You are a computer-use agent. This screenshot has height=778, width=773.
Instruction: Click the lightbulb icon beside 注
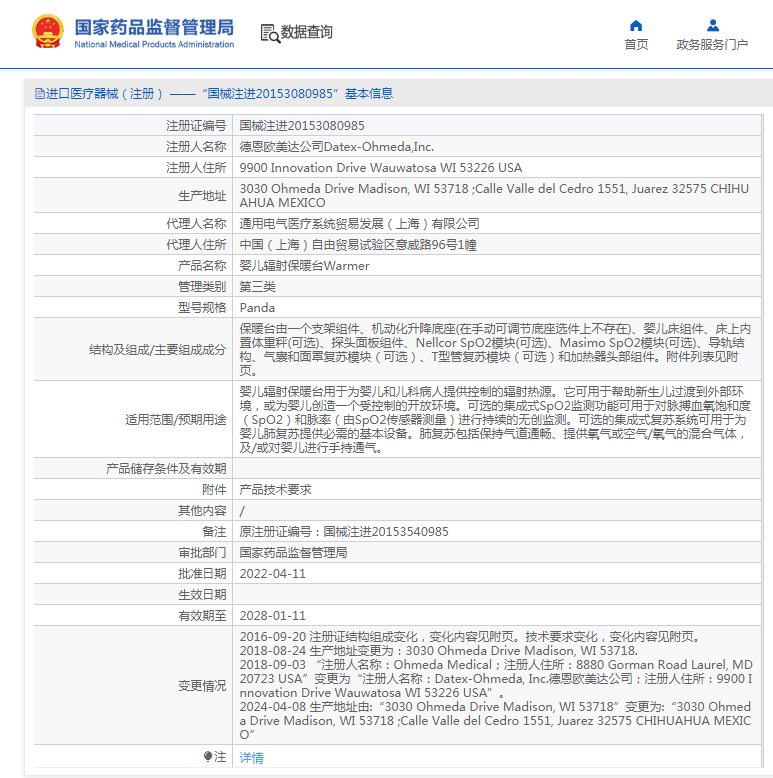pyautogui.click(x=208, y=756)
